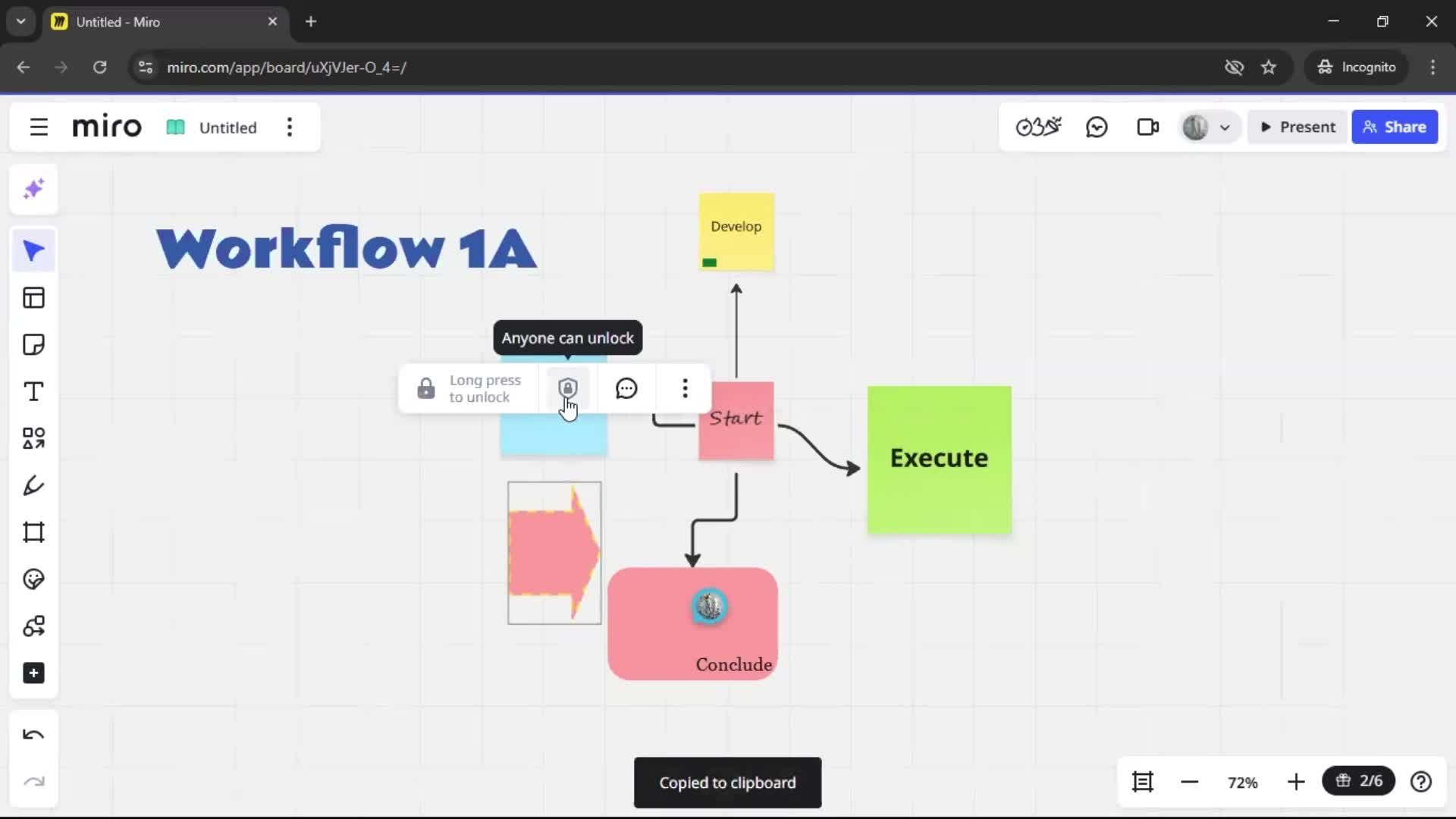This screenshot has height=819, width=1456.
Task: Undo the last action
Action: [33, 735]
